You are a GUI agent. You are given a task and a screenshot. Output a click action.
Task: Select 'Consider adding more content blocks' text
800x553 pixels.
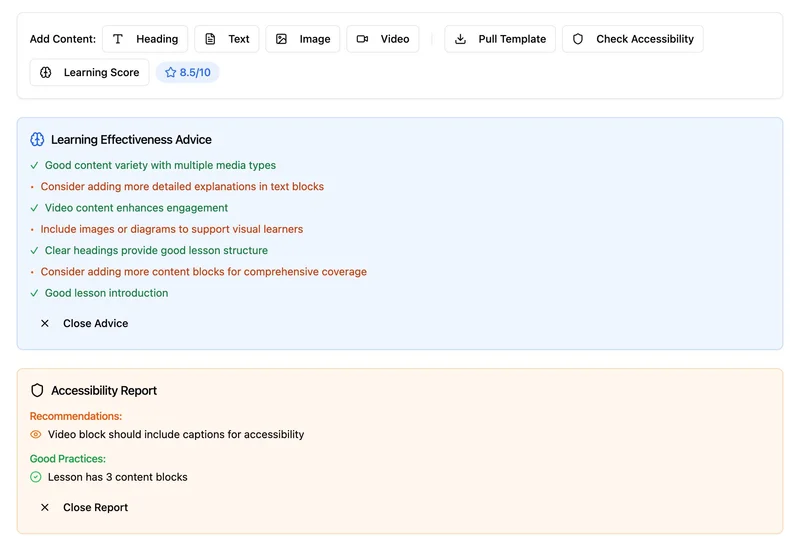pos(204,272)
